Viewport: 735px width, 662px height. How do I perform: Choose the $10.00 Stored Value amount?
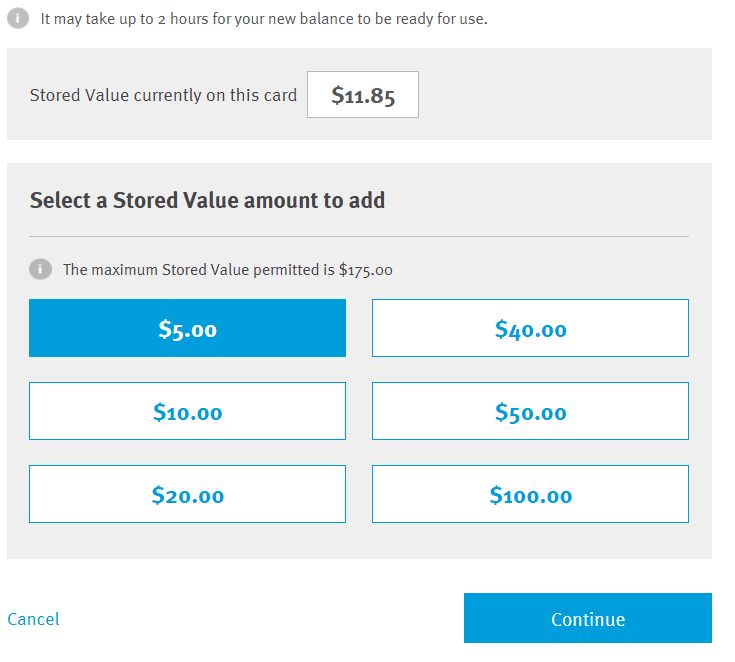coord(187,411)
